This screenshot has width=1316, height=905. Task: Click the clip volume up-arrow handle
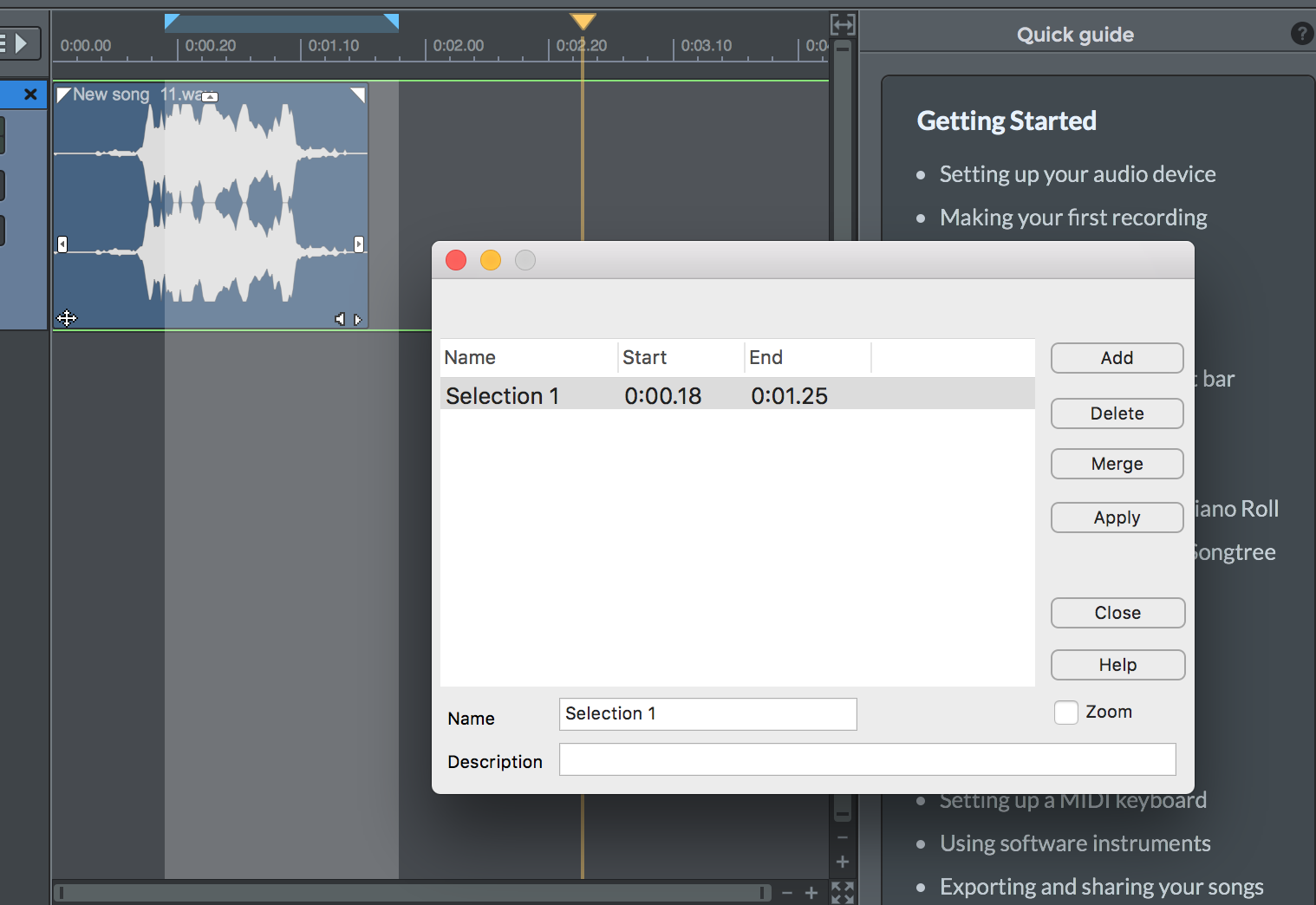click(x=210, y=96)
